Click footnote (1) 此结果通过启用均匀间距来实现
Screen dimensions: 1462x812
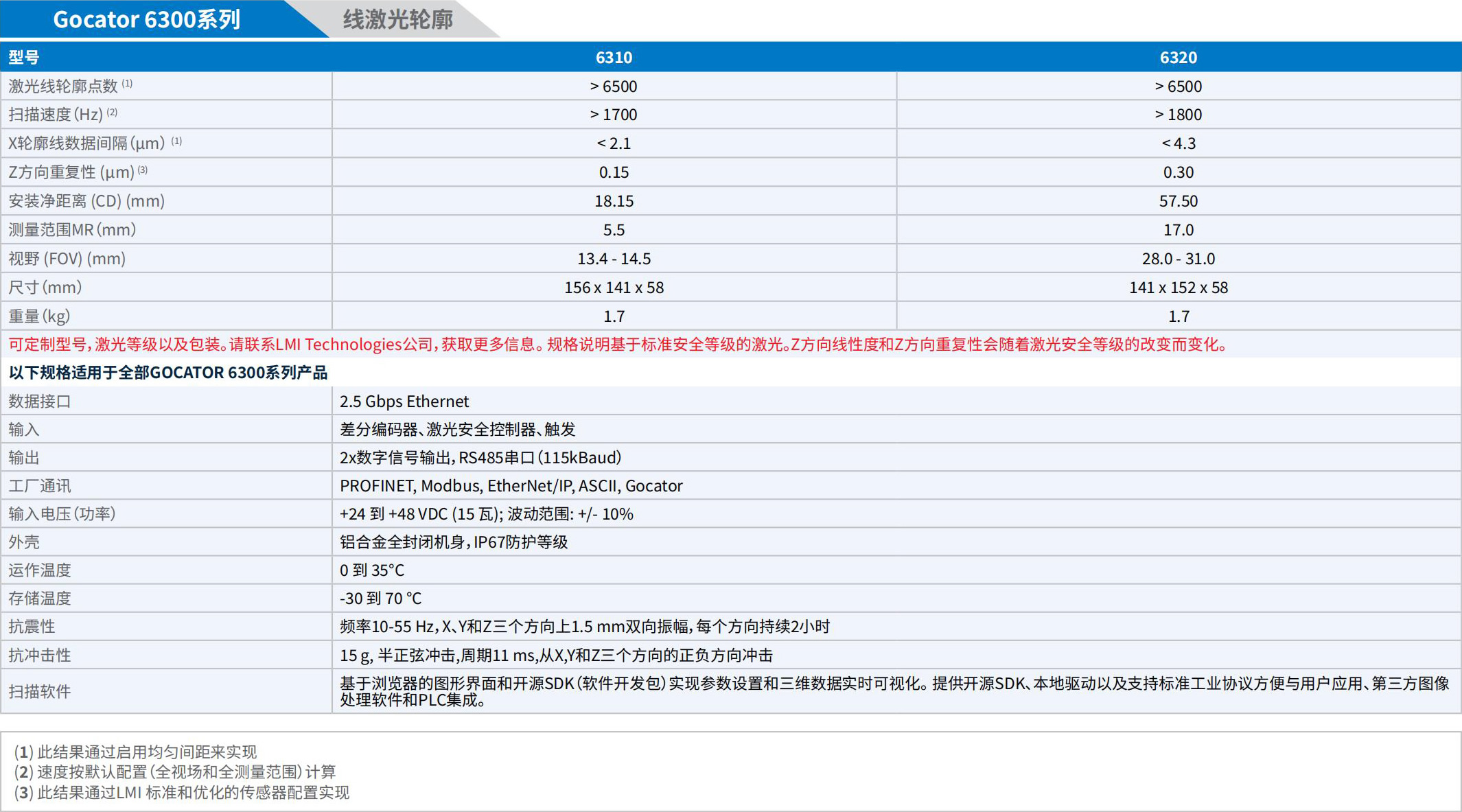tap(135, 752)
